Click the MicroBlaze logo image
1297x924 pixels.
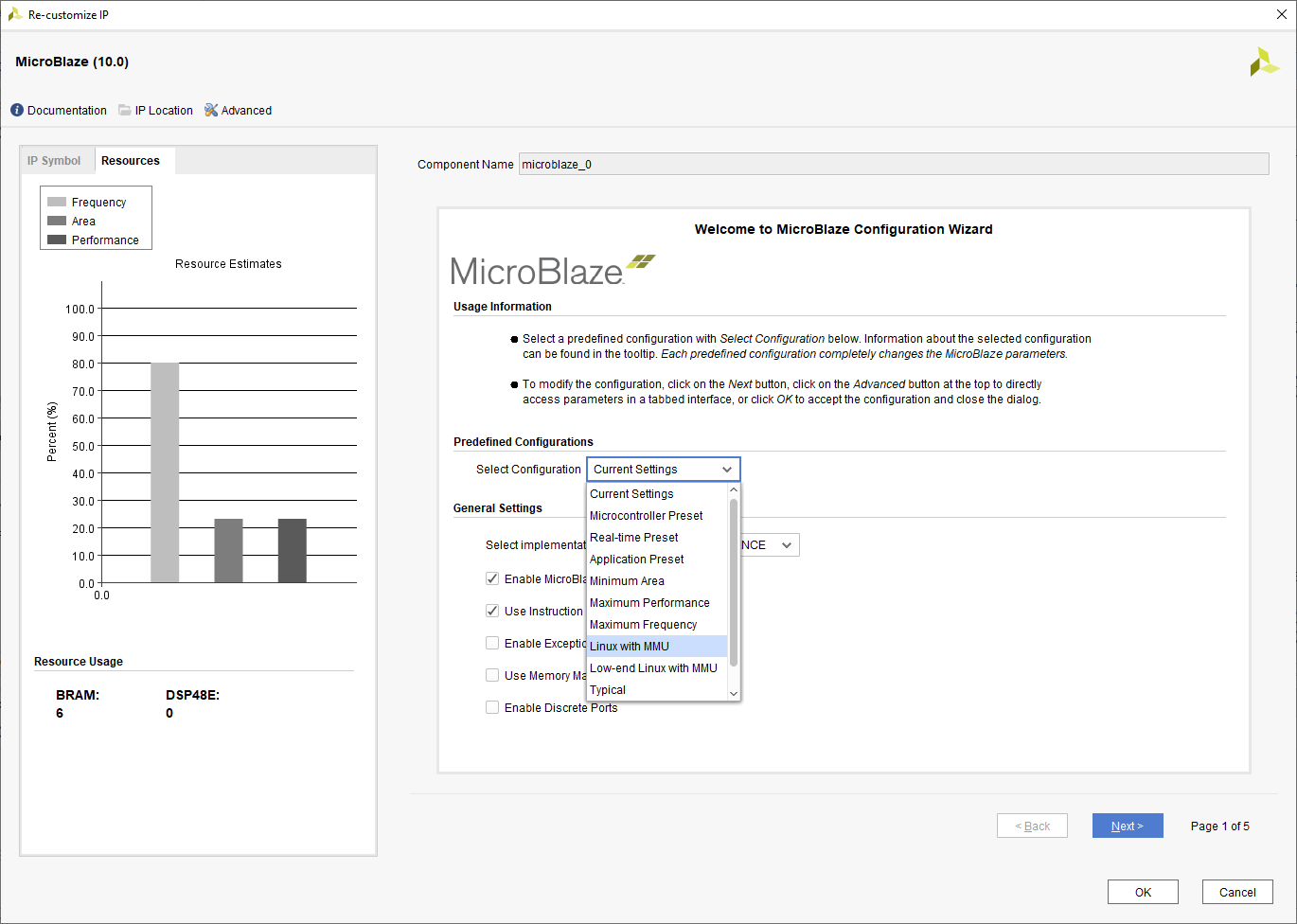coord(552,271)
